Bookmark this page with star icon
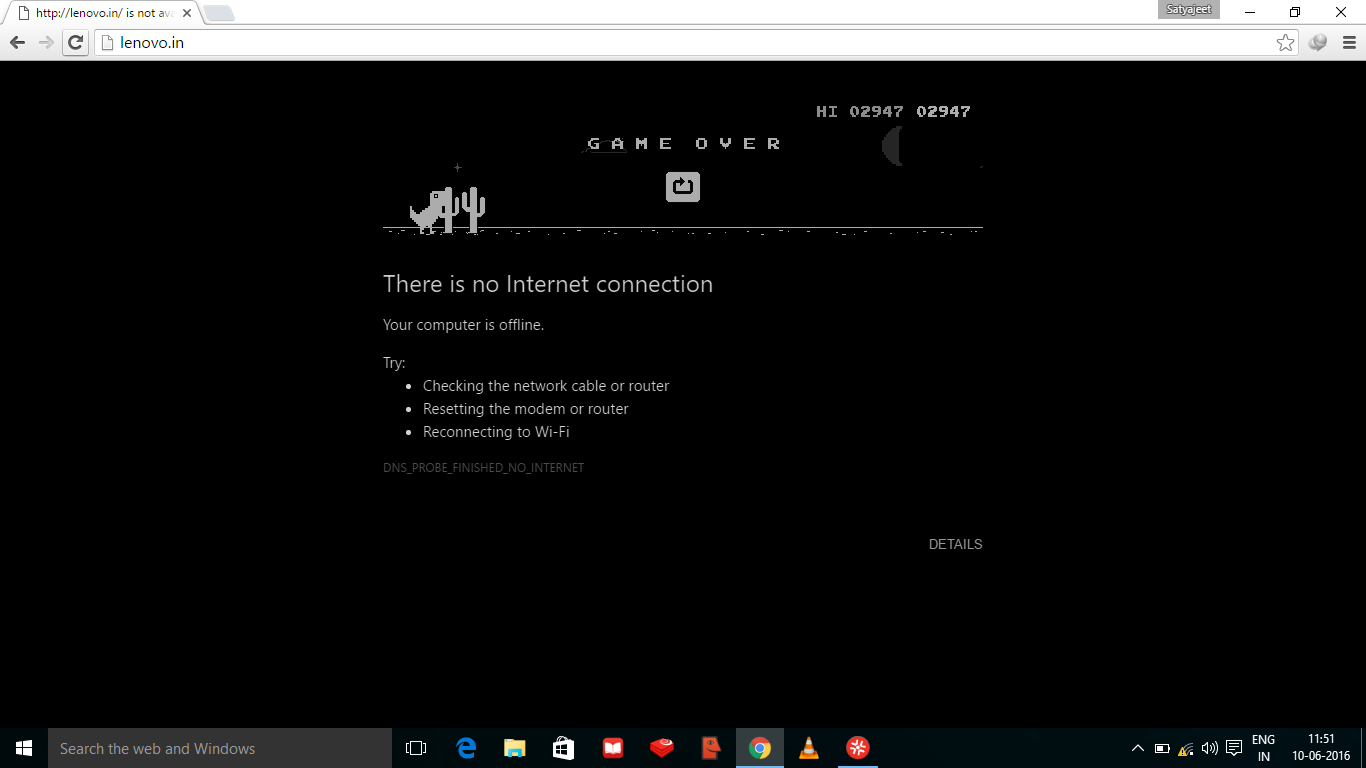 pyautogui.click(x=1285, y=43)
